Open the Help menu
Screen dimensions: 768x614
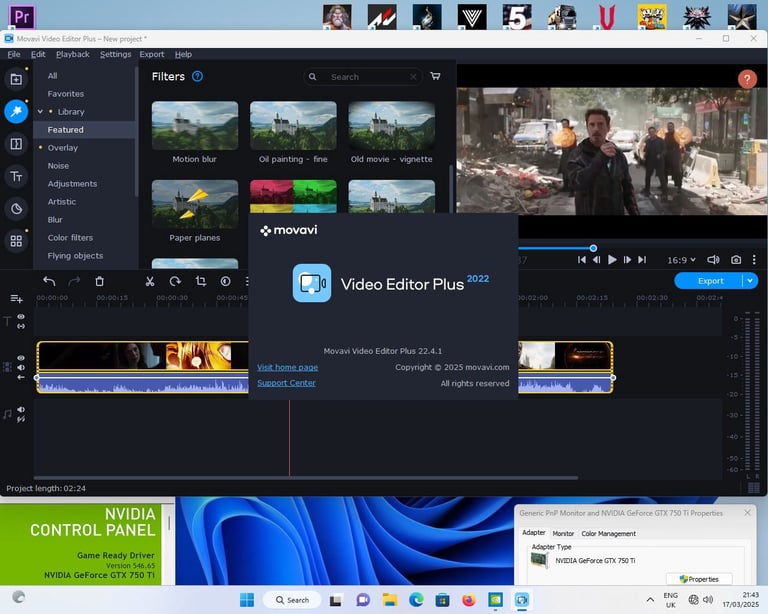pyautogui.click(x=183, y=54)
